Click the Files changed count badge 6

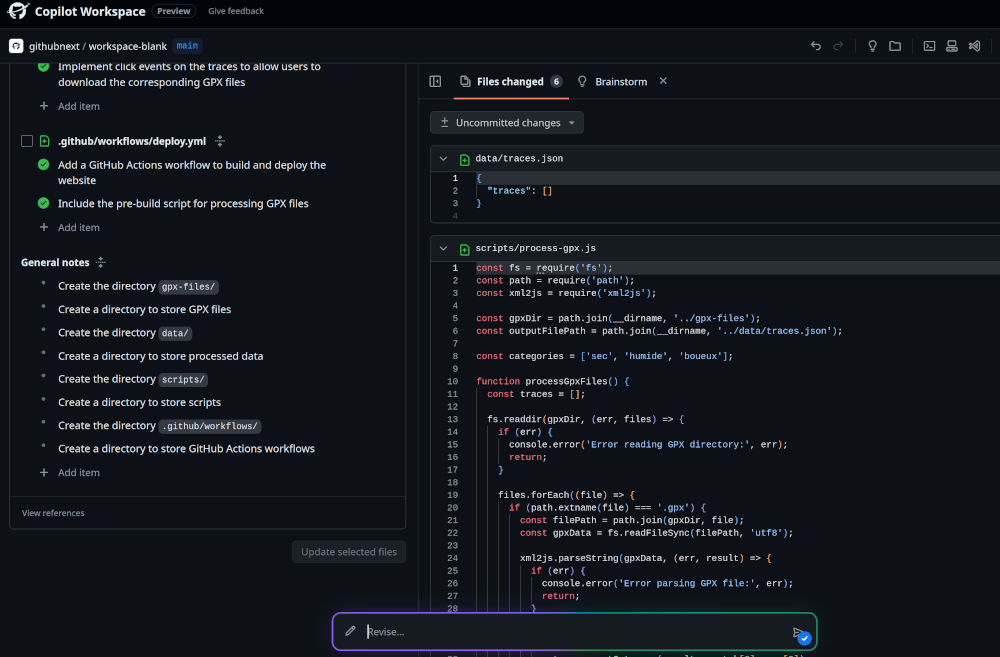[556, 82]
